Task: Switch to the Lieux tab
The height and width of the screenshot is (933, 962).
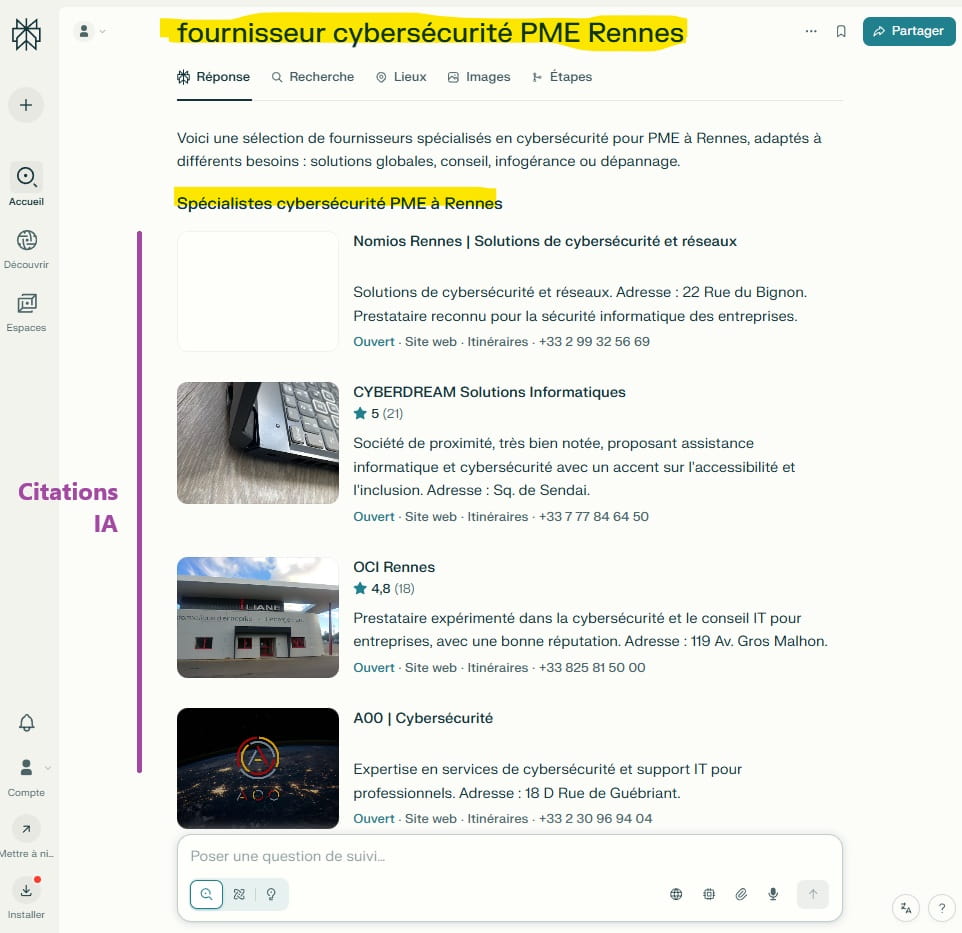Action: point(401,77)
